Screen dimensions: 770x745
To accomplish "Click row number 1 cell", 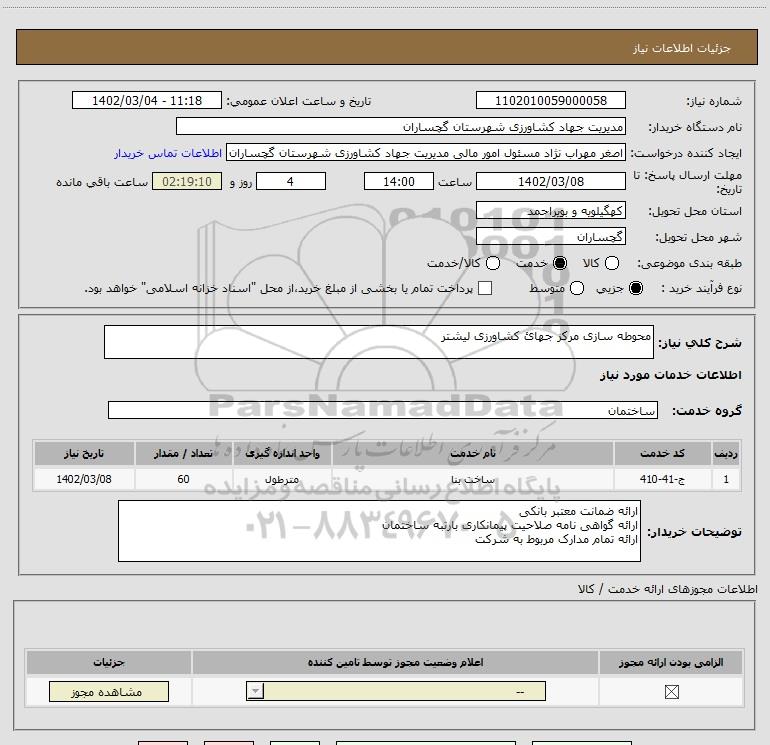I will 726,479.
